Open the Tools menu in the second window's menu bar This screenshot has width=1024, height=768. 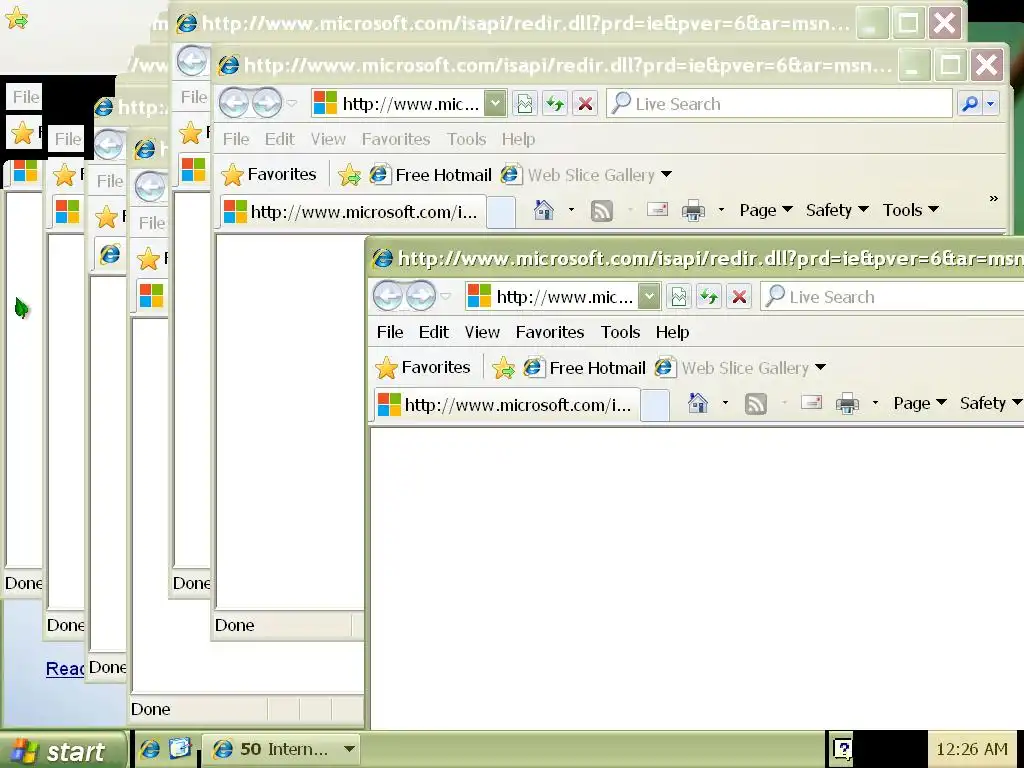click(466, 139)
